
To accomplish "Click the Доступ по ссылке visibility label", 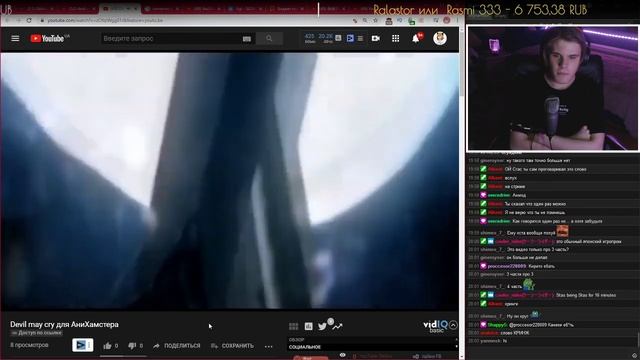I will 37,333.
